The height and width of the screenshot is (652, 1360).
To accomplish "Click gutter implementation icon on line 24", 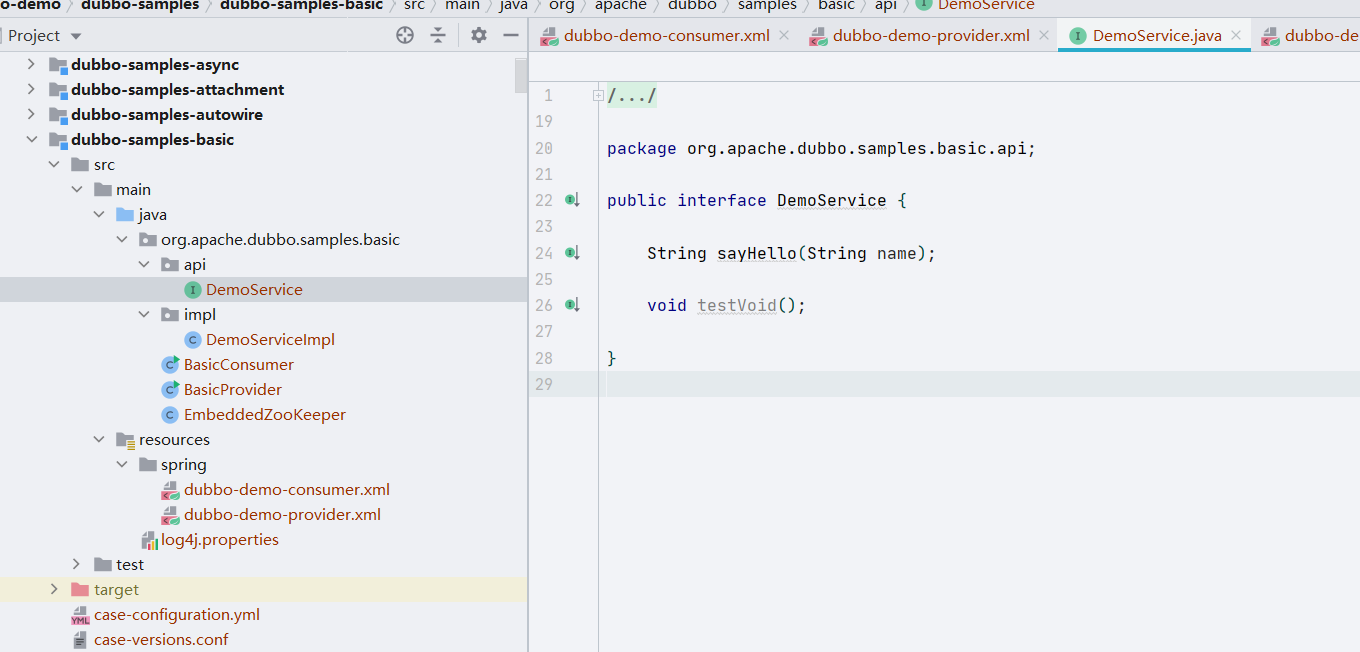I will coord(572,253).
